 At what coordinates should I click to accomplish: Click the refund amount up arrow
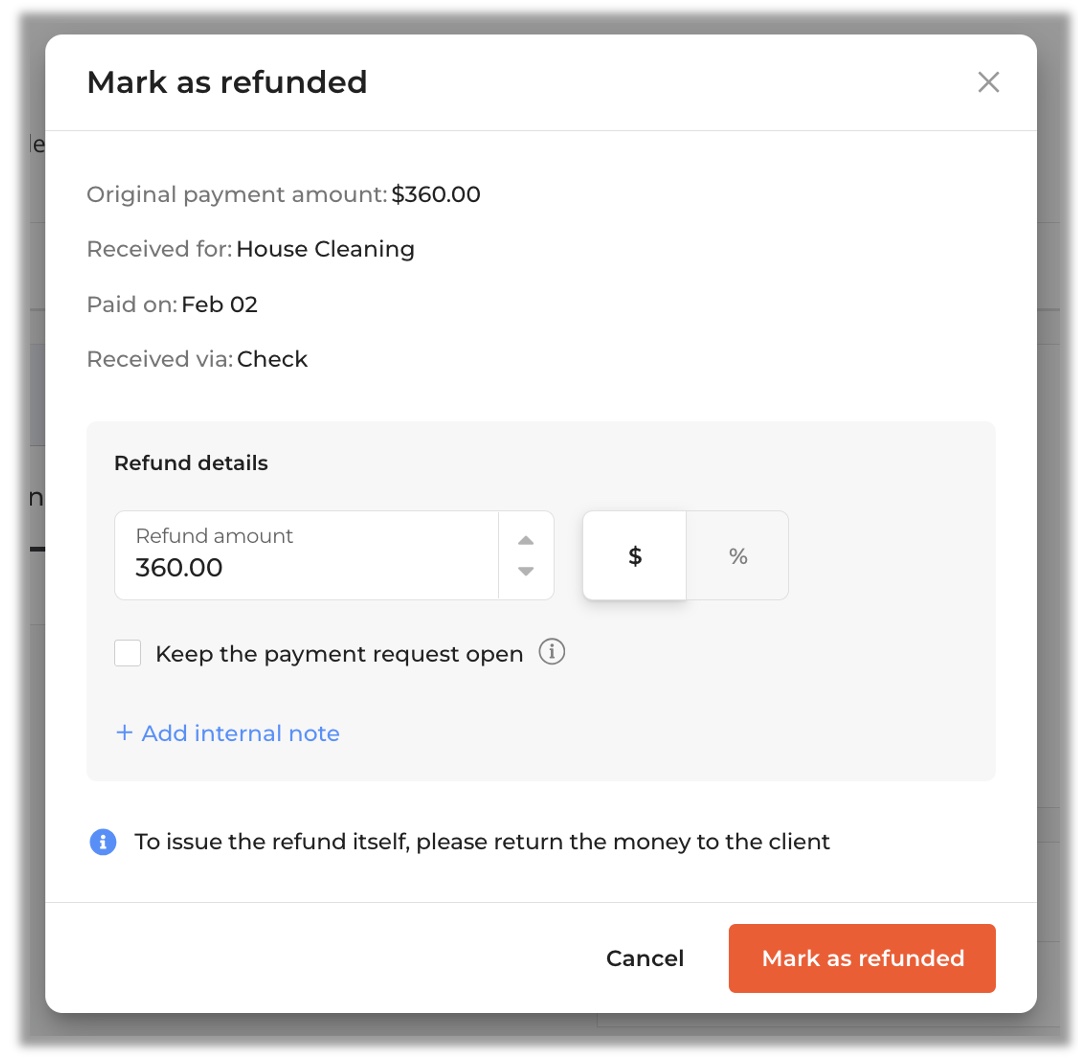point(526,541)
